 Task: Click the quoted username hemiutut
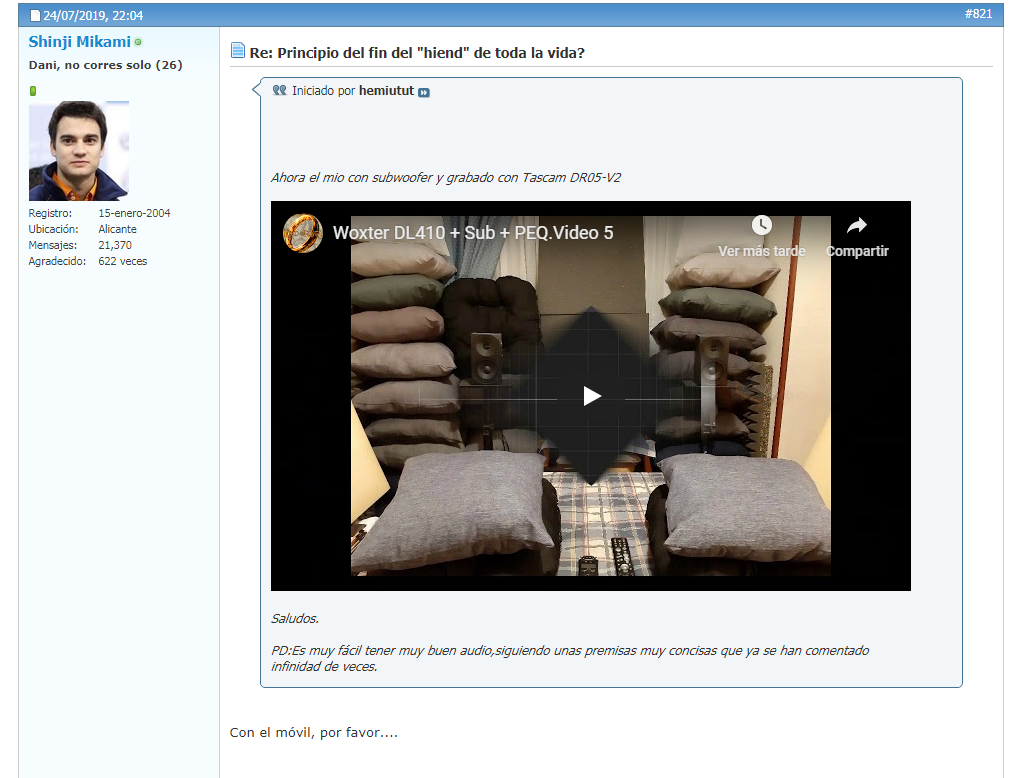click(x=386, y=90)
